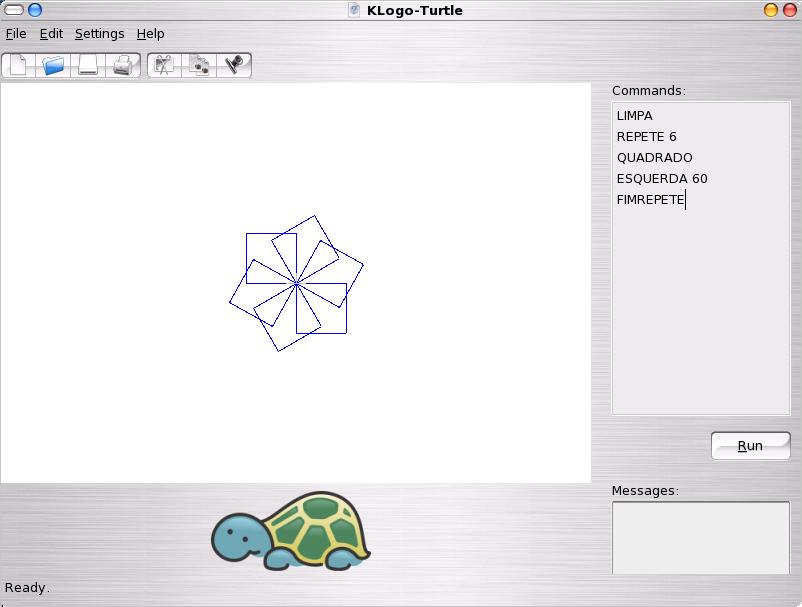Click the ESQUERDA 60 command line
Image resolution: width=802 pixels, height=607 pixels.
[x=662, y=178]
